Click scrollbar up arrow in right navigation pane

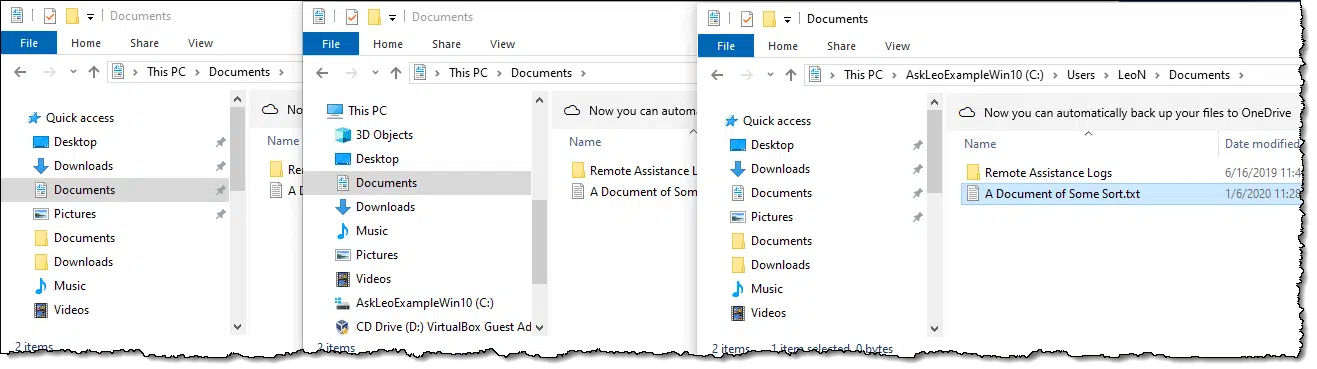[x=935, y=102]
